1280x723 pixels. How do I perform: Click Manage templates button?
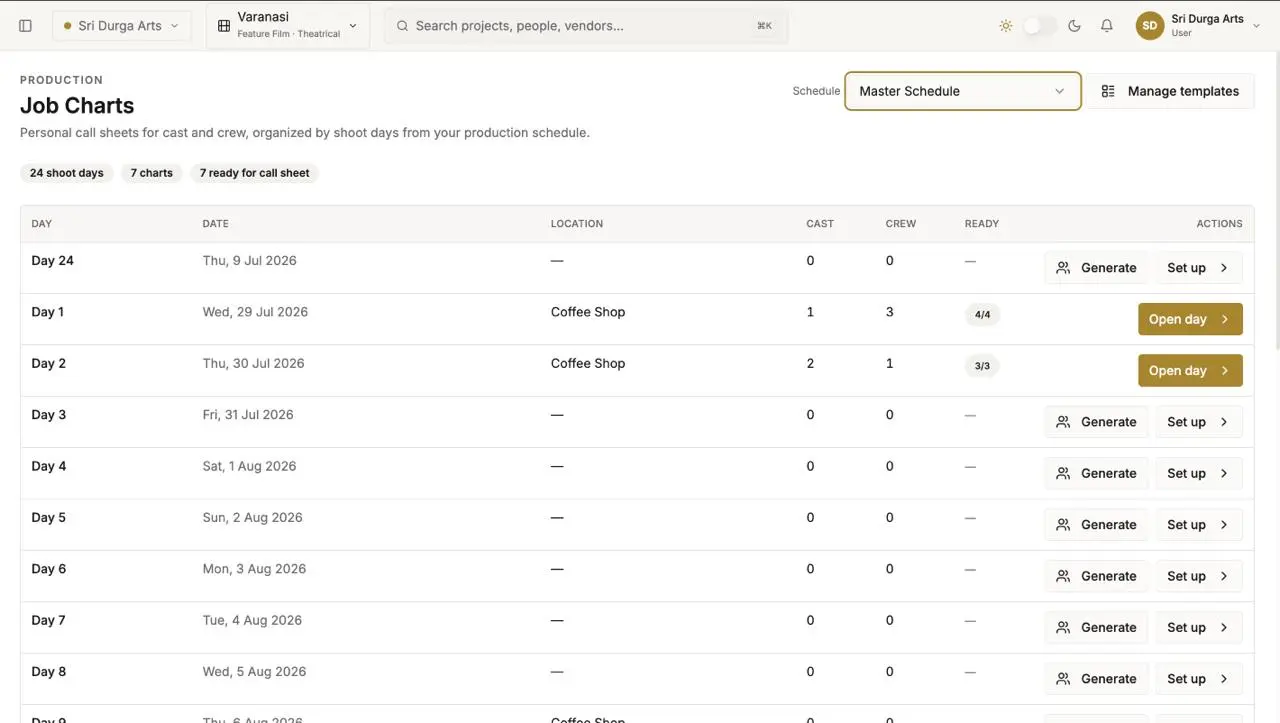pos(1170,91)
